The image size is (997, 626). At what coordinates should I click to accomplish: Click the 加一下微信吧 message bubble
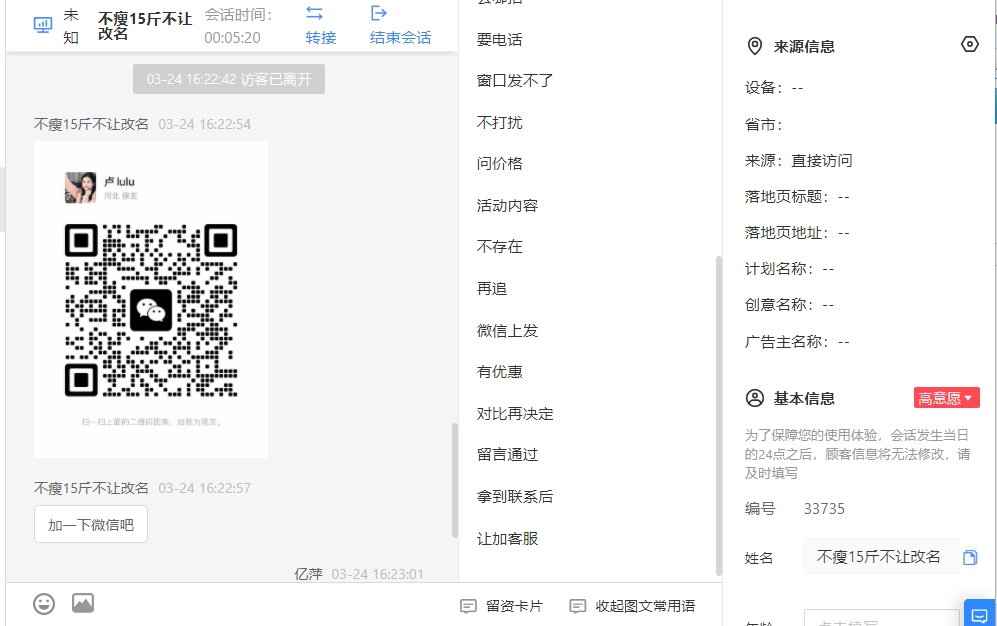pyautogui.click(x=91, y=524)
